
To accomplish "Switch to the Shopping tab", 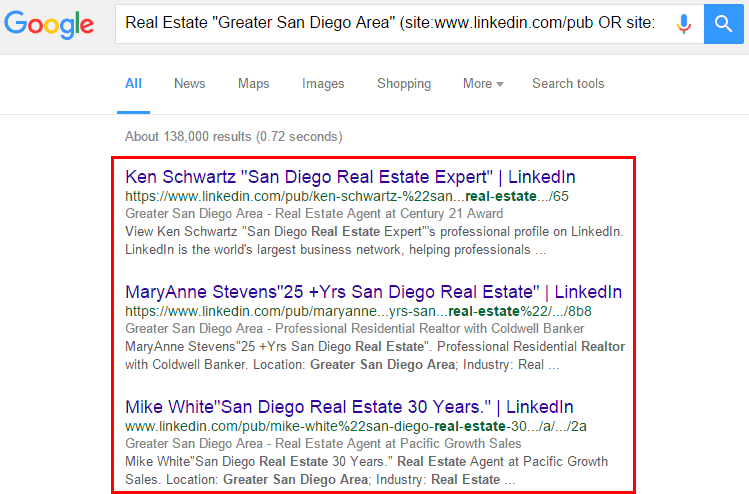I will [404, 84].
